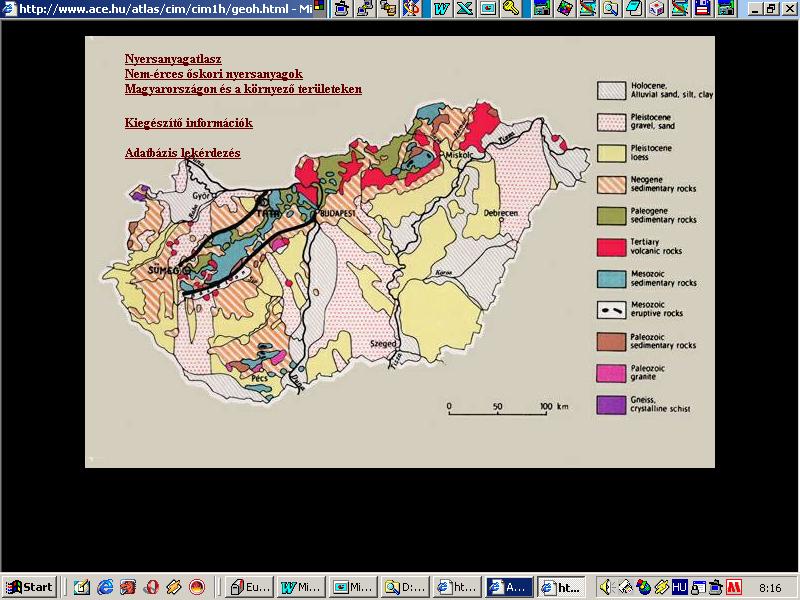The width and height of the screenshot is (800, 600).
Task: Click the dice cube icon in shortcut bar
Action: click(657, 9)
